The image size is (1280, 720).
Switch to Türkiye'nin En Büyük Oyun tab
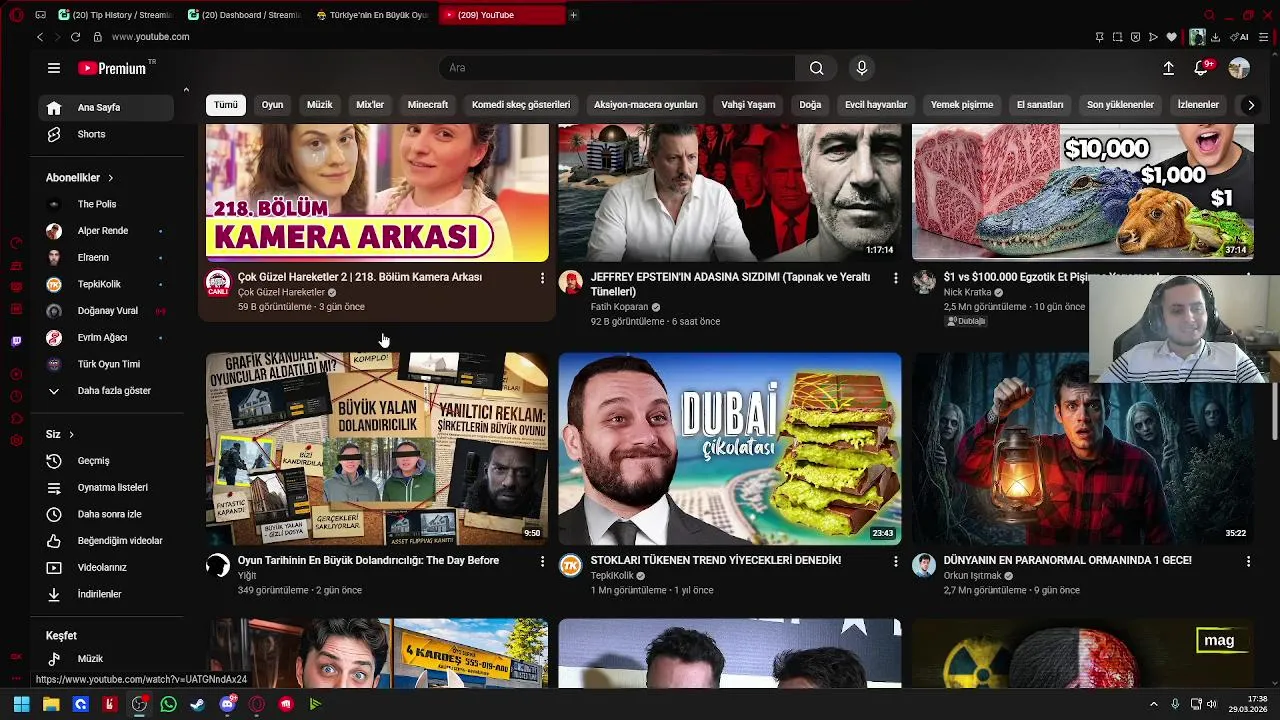click(372, 15)
